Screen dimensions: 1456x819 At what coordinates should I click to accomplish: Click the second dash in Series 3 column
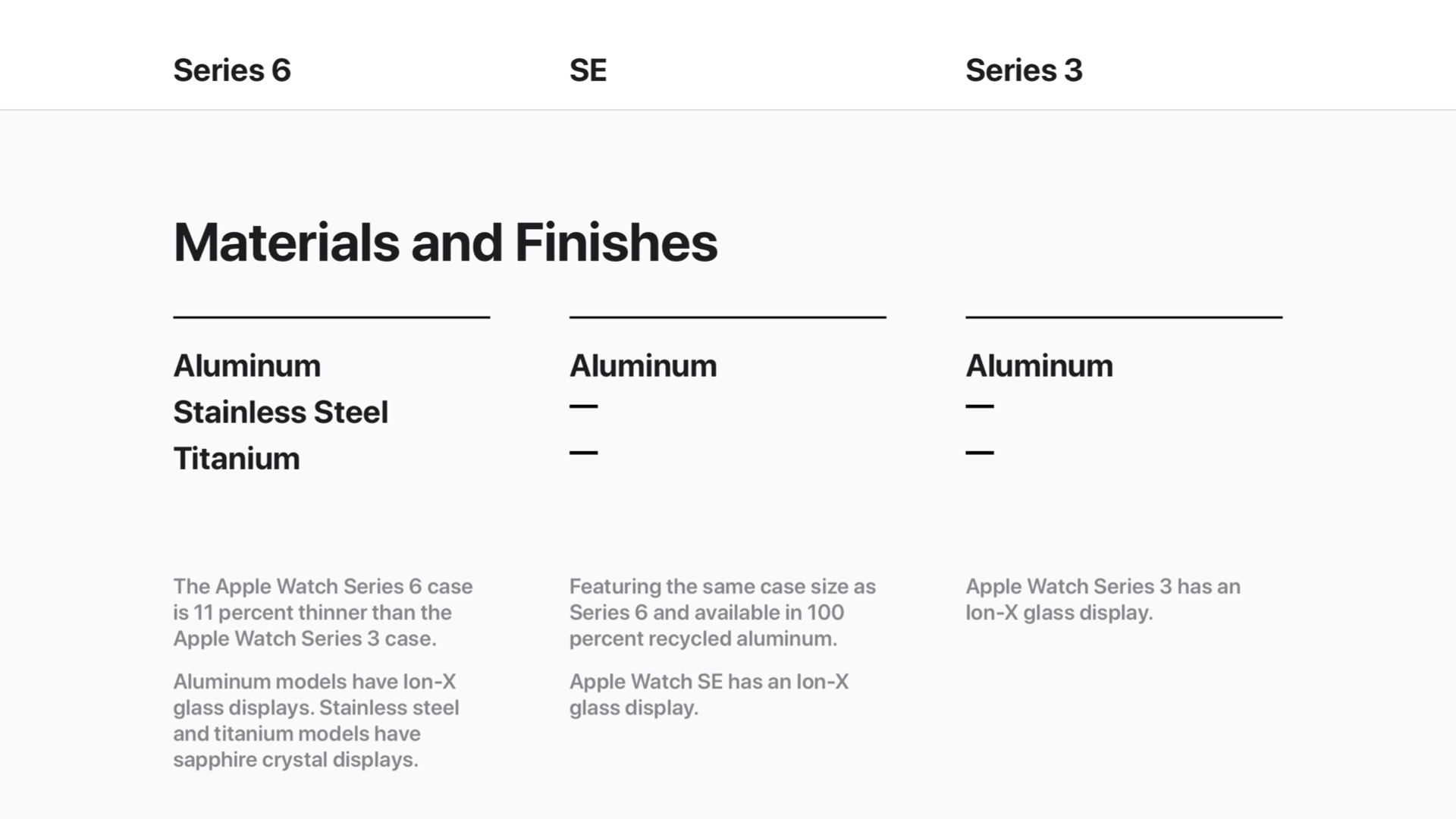(979, 453)
